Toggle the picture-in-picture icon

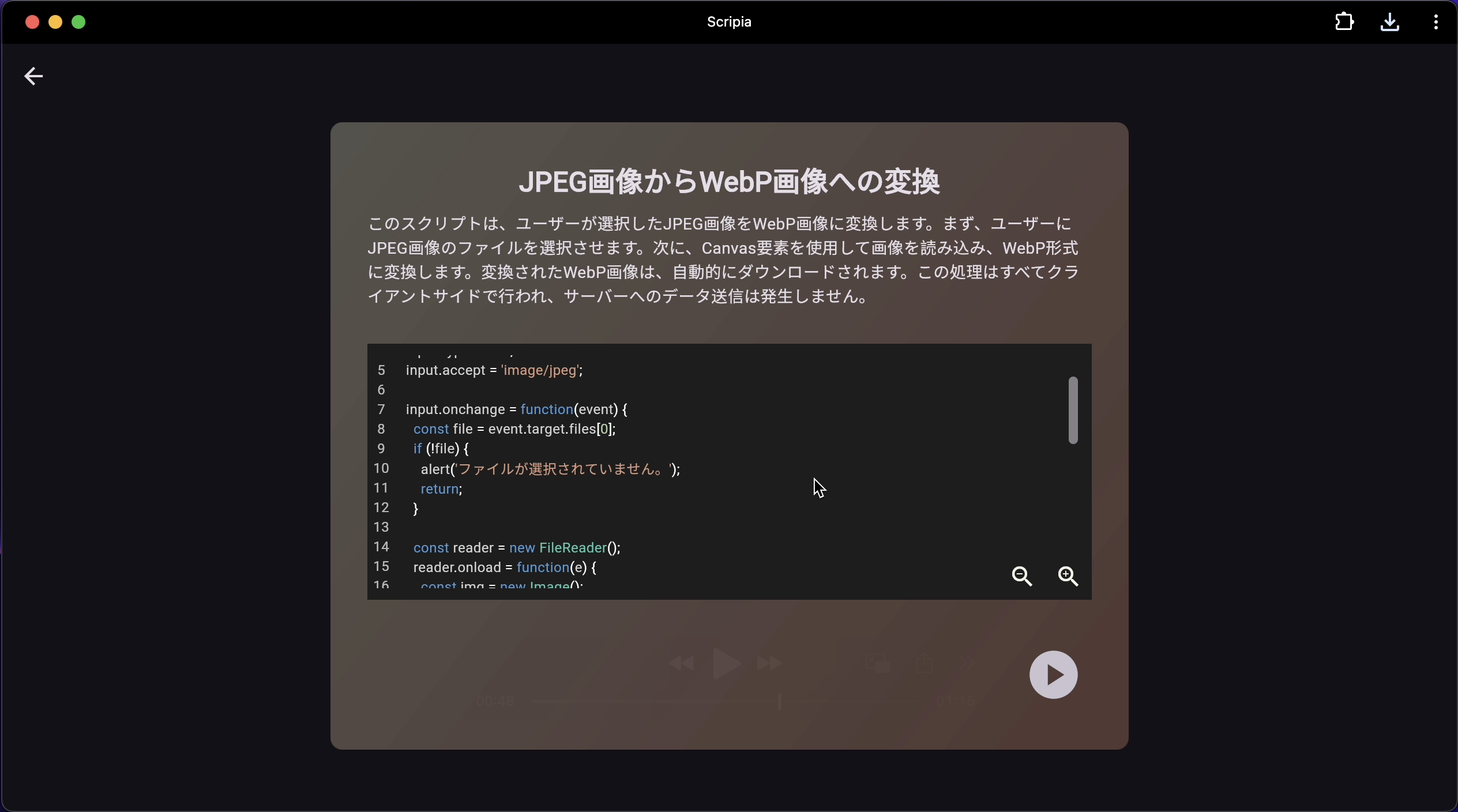pos(878,663)
